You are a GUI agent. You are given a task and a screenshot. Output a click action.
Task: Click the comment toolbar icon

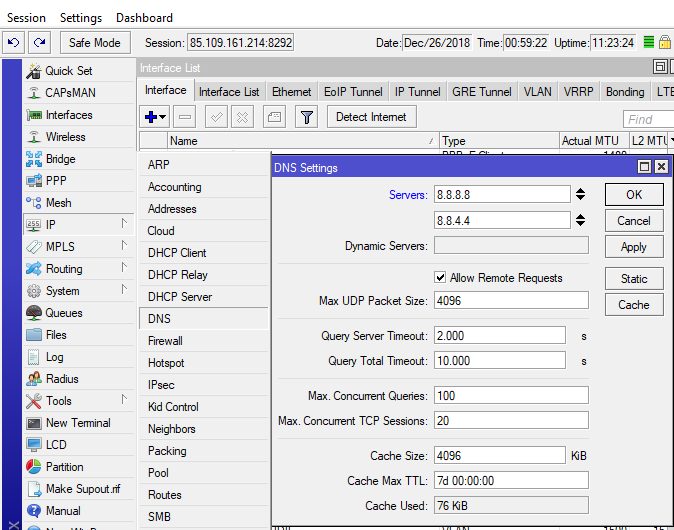pos(274,117)
